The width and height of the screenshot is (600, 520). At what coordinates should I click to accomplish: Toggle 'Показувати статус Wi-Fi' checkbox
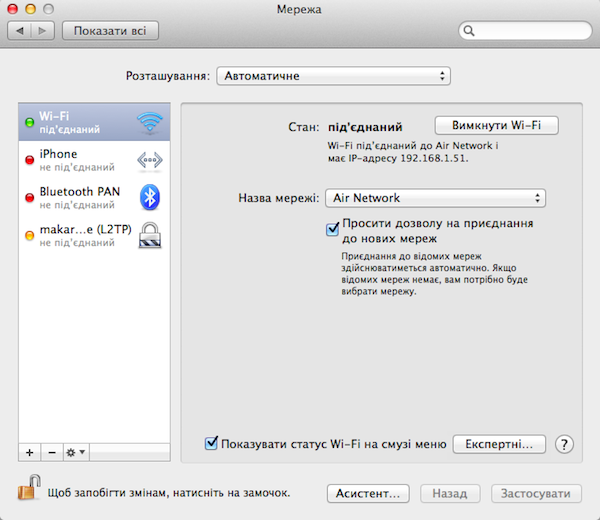pos(211,443)
